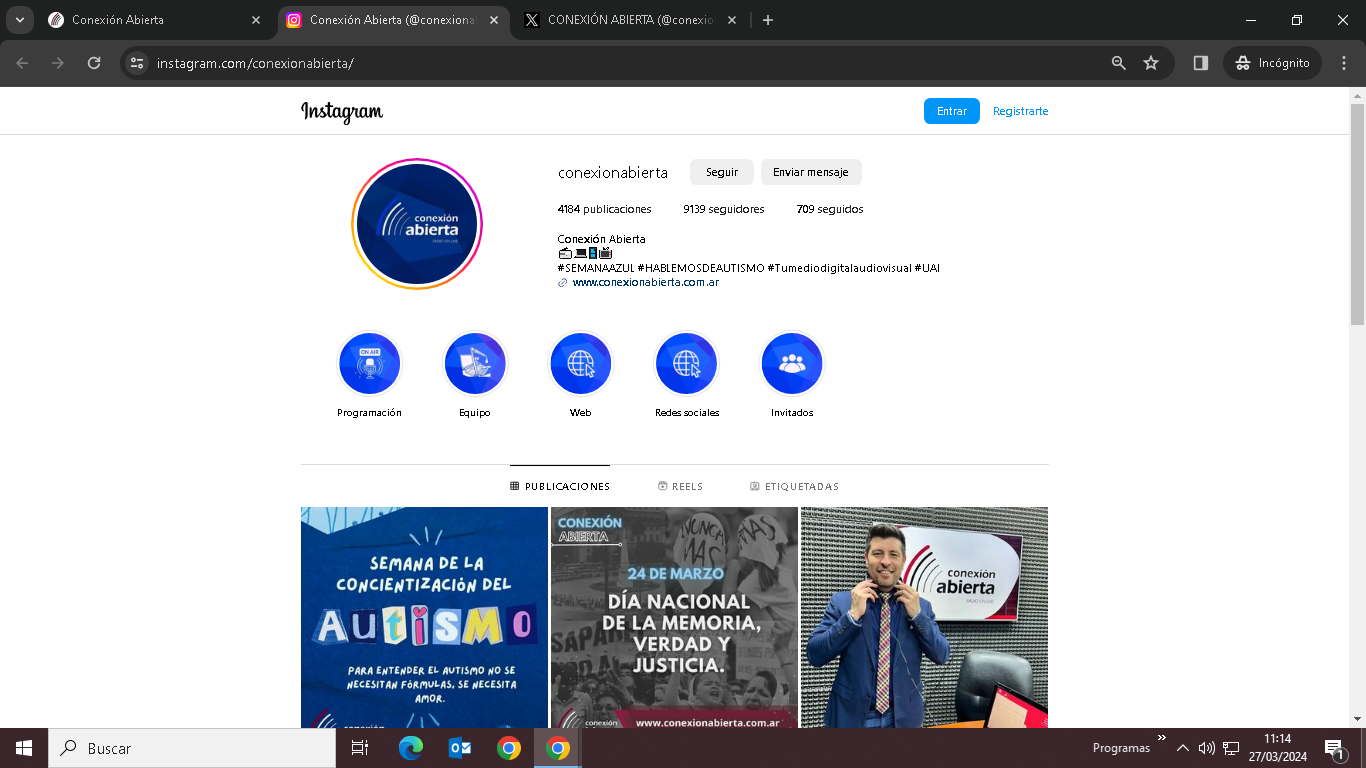Open Chrome three-dot menu
The height and width of the screenshot is (768, 1366).
click(1344, 63)
